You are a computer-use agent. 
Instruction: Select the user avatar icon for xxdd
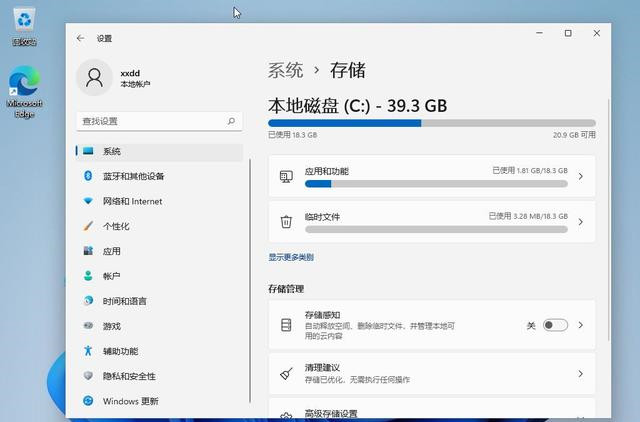pyautogui.click(x=95, y=78)
